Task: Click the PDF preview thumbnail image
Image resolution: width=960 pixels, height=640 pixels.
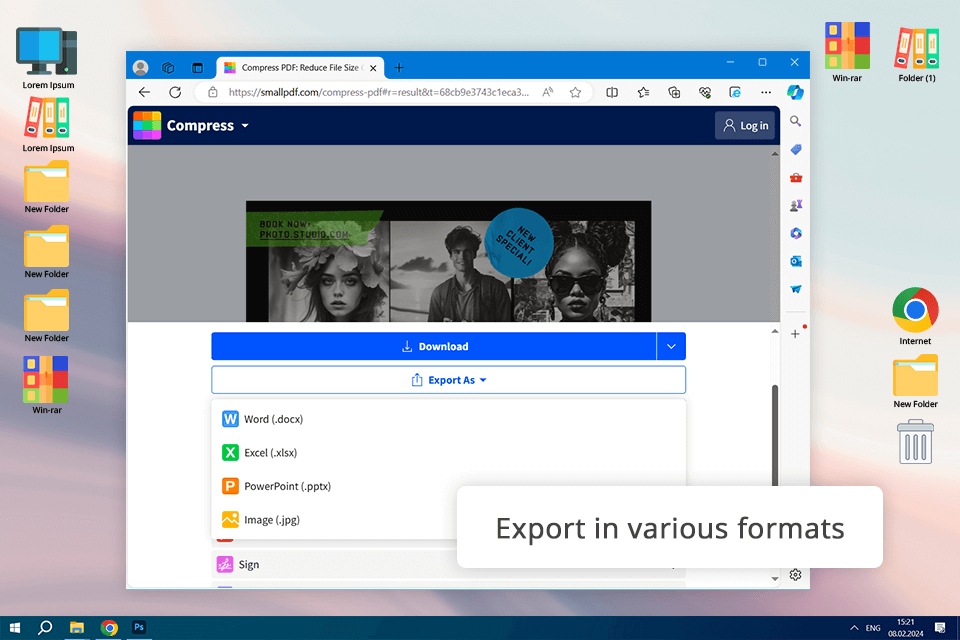Action: click(x=449, y=262)
